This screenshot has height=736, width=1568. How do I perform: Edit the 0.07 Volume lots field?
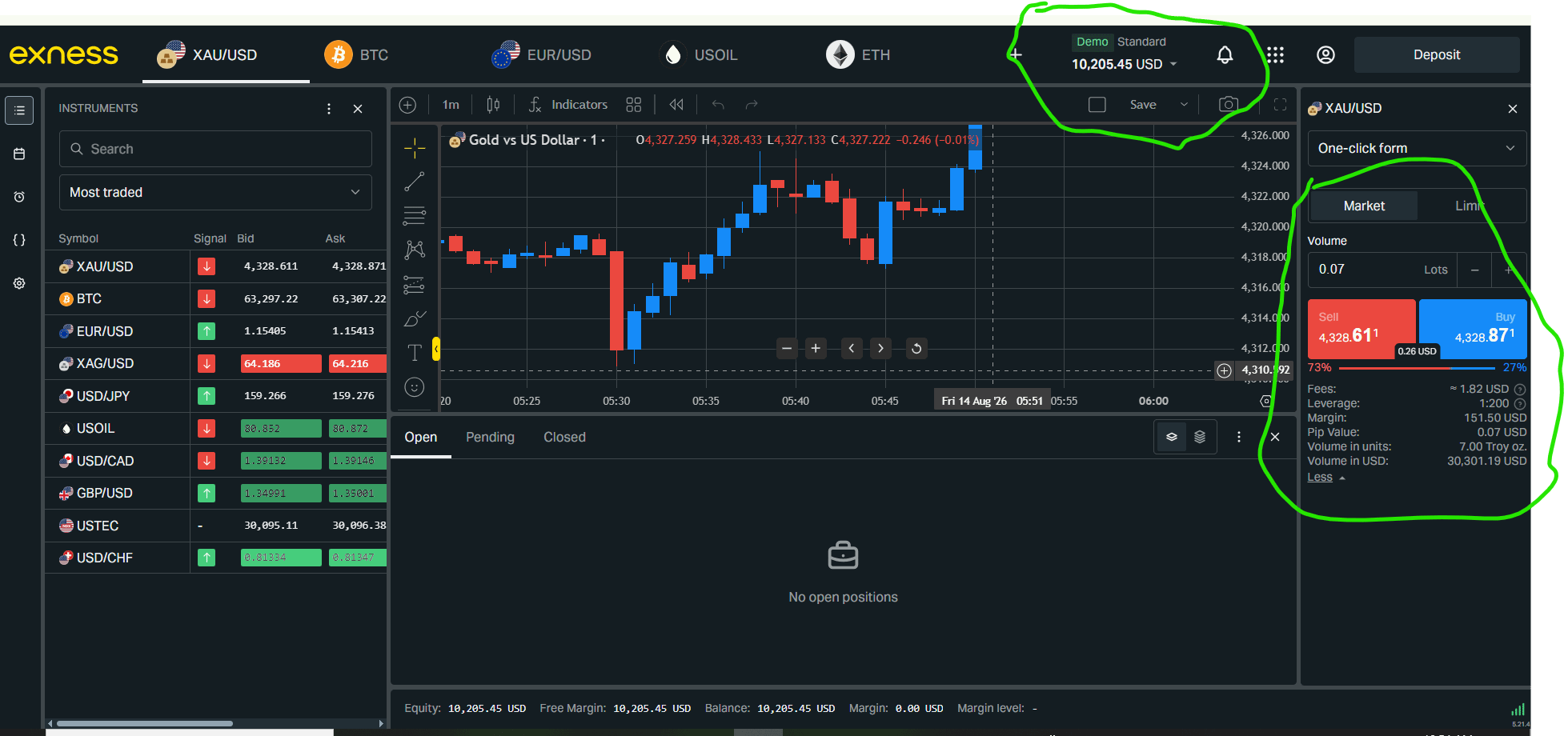point(1382,270)
